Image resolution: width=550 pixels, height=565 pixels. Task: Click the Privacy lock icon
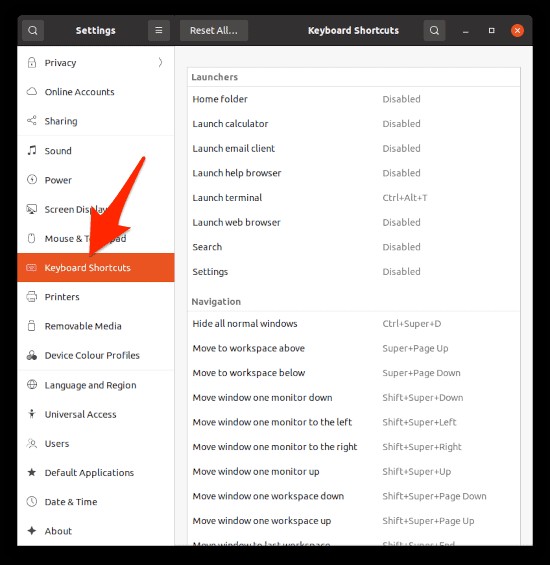(x=32, y=63)
